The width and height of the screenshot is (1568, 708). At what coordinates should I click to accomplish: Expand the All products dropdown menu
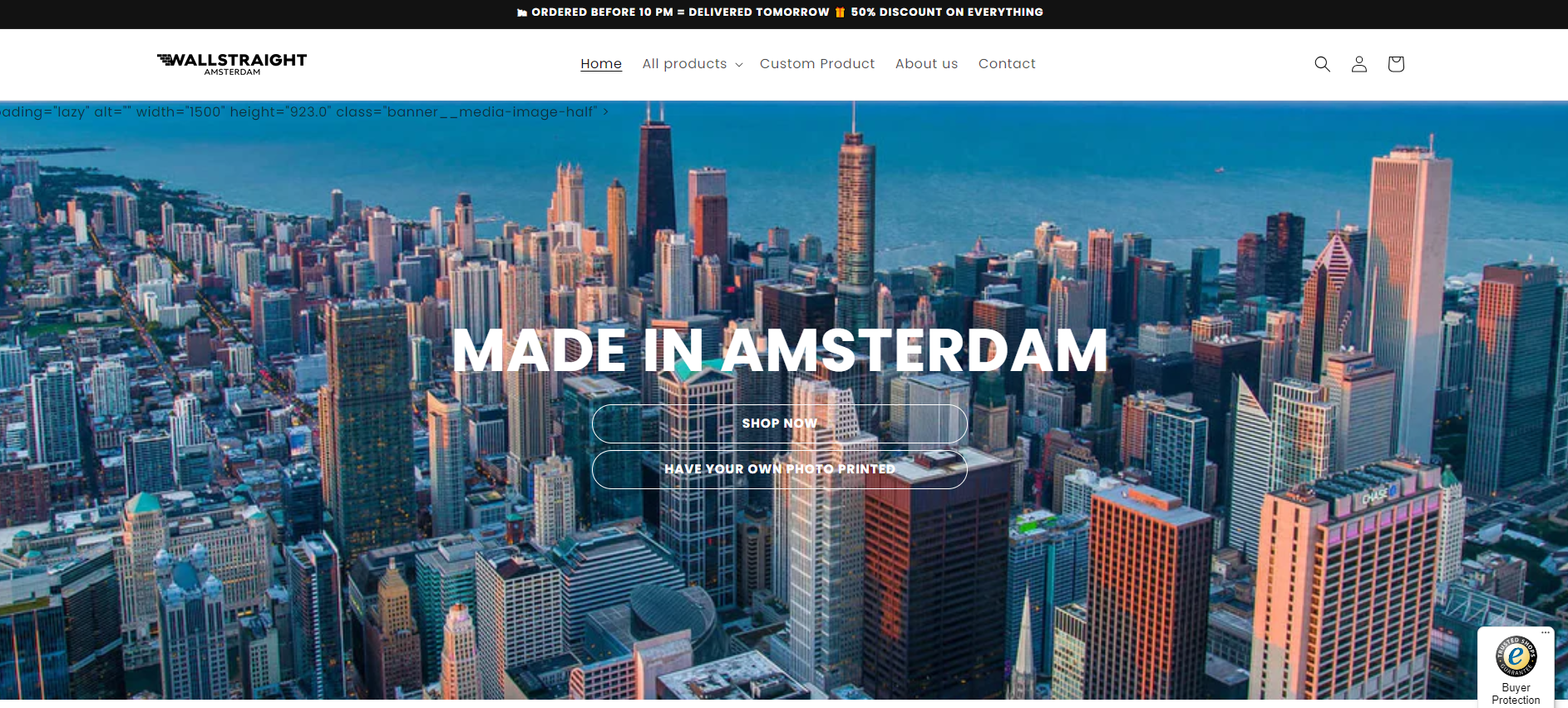pos(684,64)
